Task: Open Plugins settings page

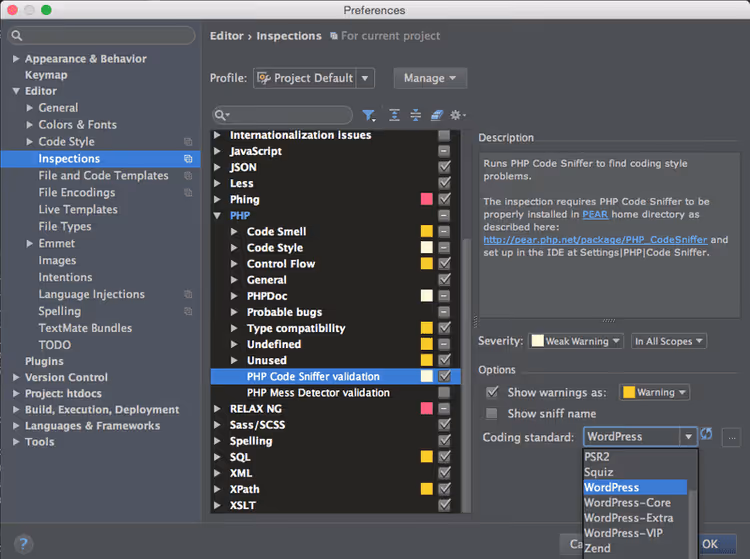Action: point(44,361)
